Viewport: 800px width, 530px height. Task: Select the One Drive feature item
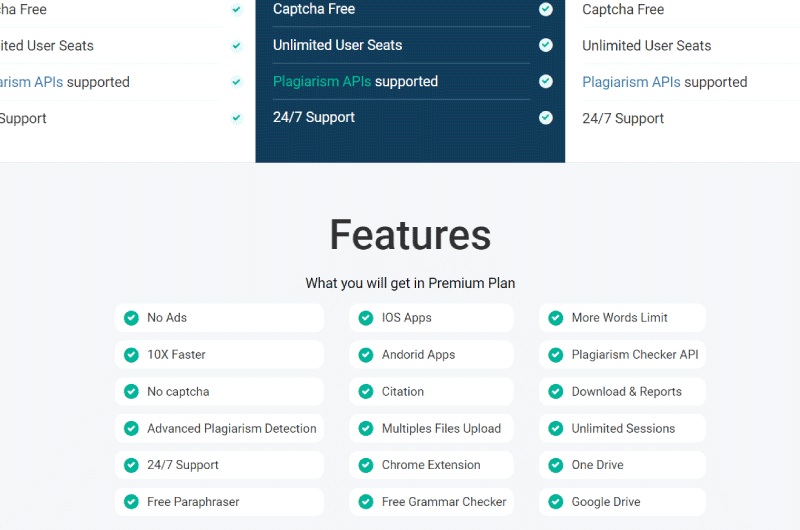[x=622, y=465]
